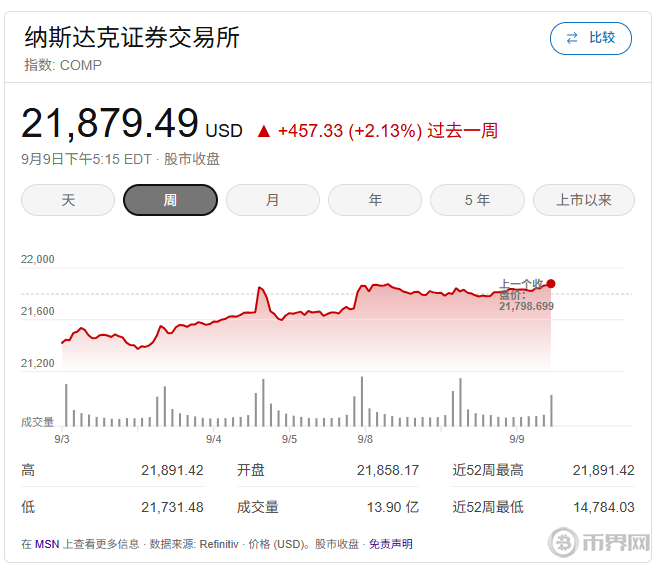The width and height of the screenshot is (661, 570).
Task: Click the 纳斯达克证券交易所 title
Action: tap(132, 37)
